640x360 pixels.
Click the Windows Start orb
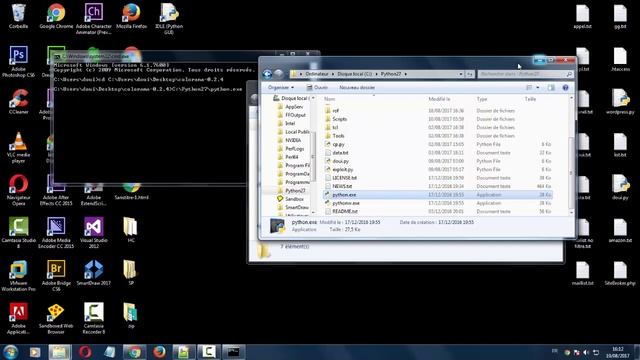(10, 352)
